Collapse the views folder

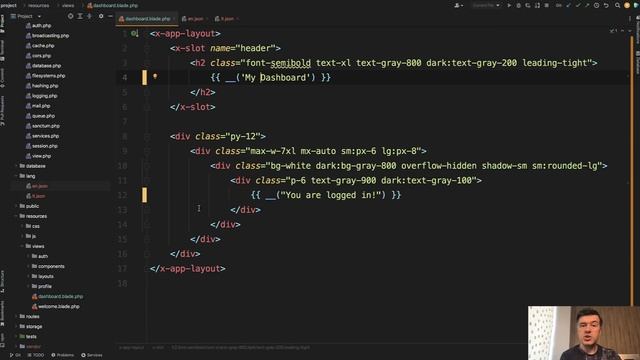[x=22, y=246]
